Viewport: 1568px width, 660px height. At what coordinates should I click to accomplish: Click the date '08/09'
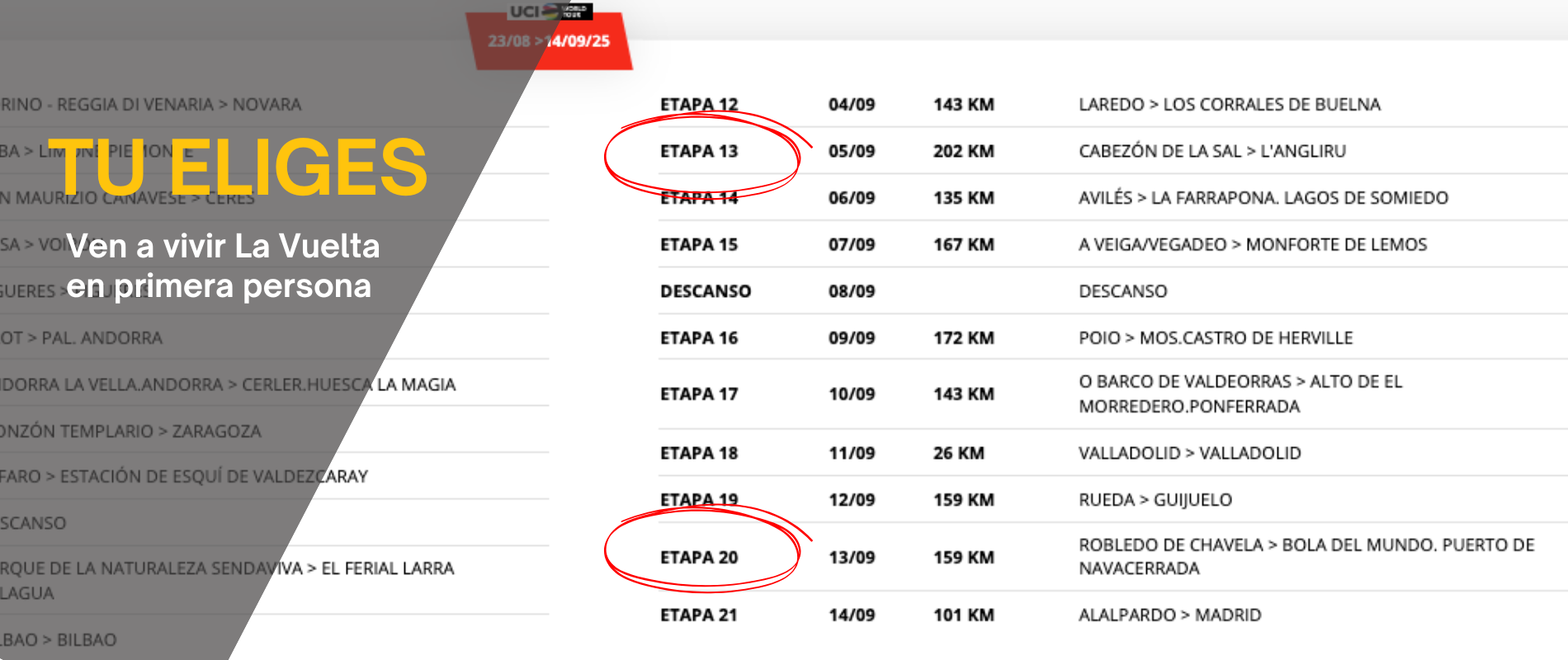852,291
